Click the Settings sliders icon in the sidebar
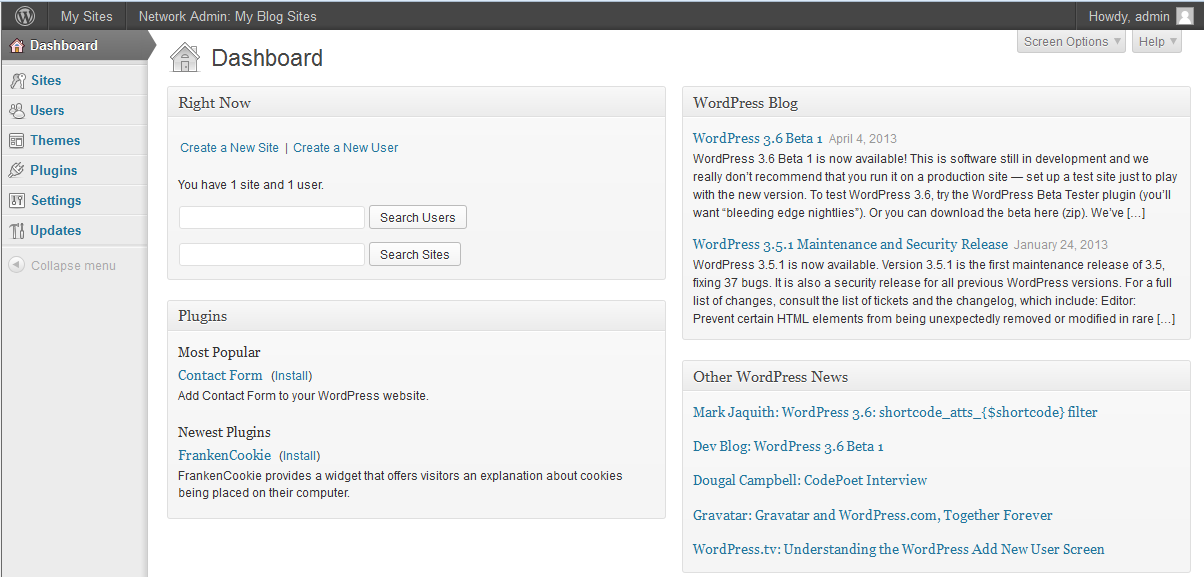Viewport: 1204px width, 577px height. (x=17, y=201)
